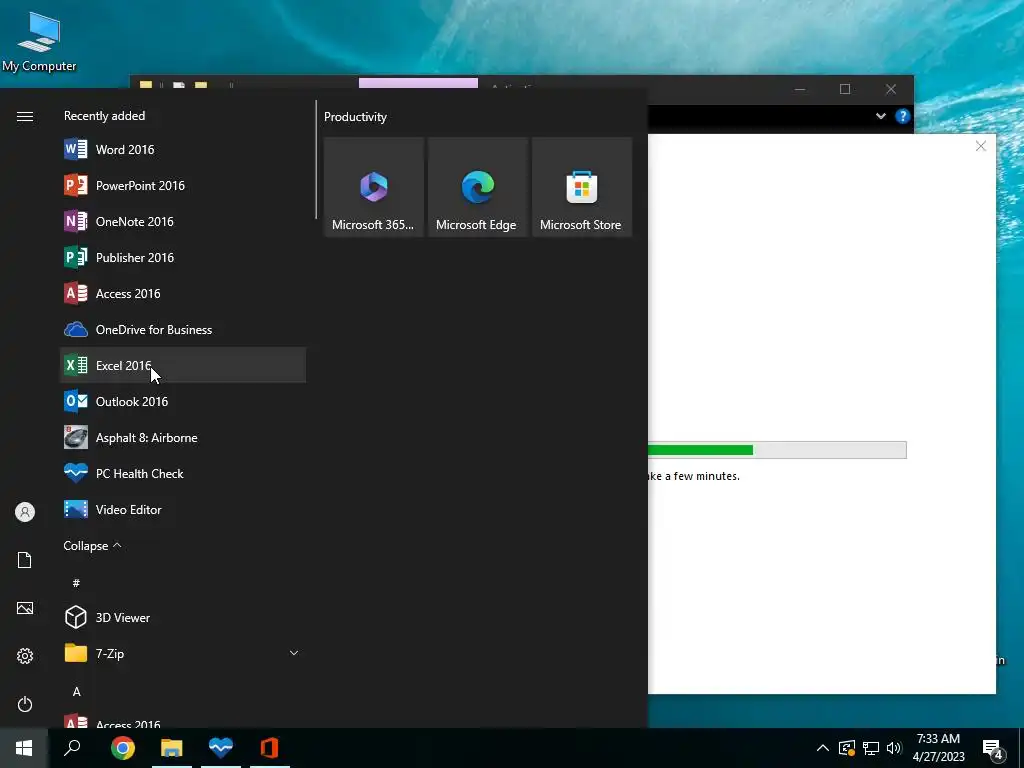
Task: Open PC Health Check from Start list
Action: [x=183, y=473]
